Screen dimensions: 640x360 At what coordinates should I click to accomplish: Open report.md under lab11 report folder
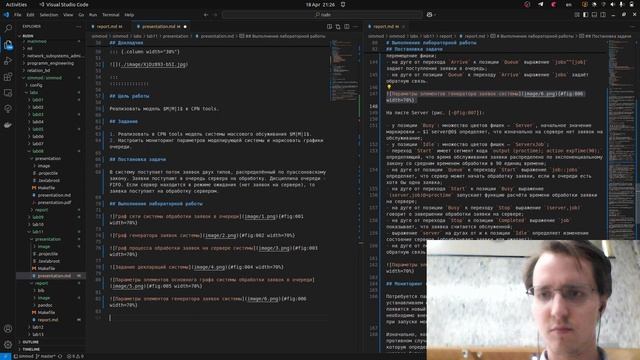51,320
